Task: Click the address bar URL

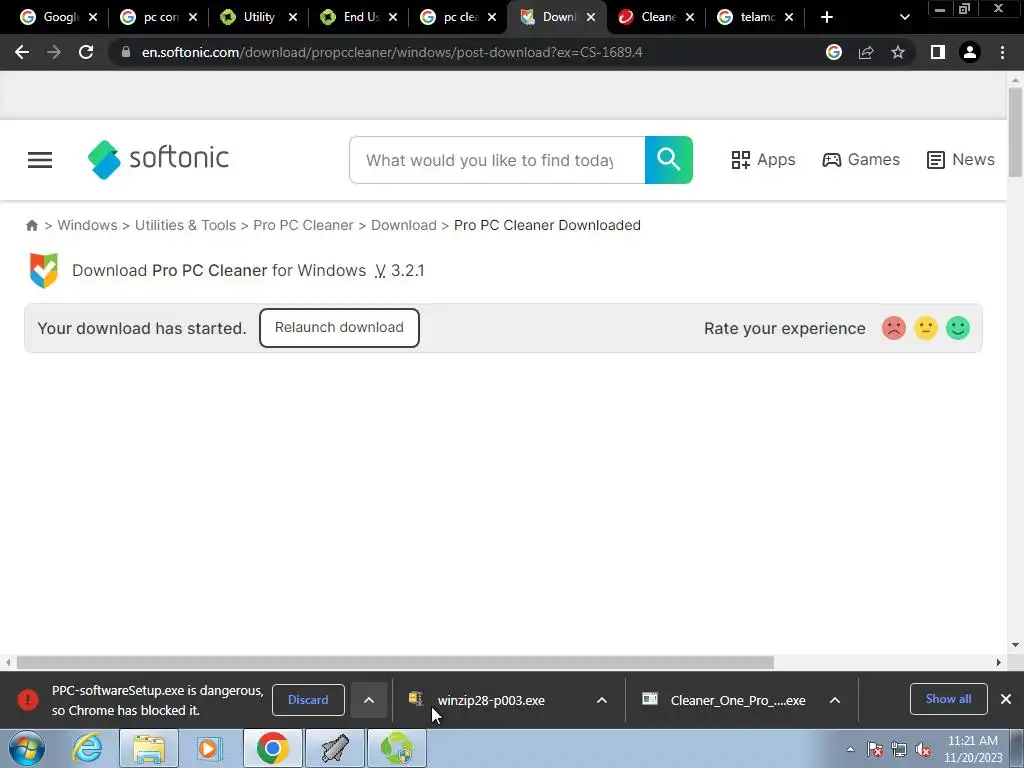Action: click(x=392, y=52)
